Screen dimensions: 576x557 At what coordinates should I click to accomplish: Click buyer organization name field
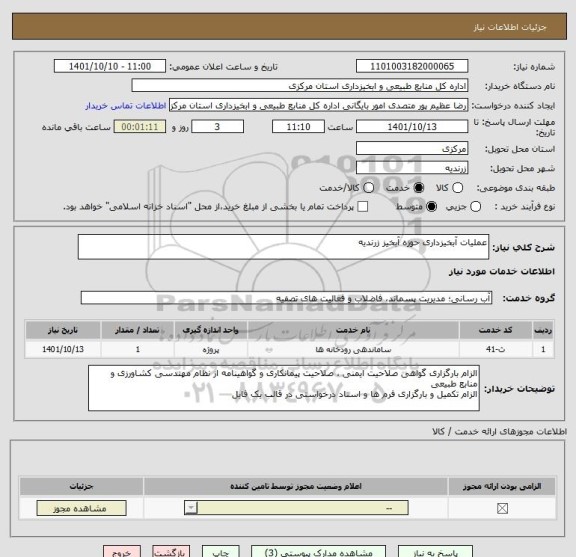pos(300,86)
